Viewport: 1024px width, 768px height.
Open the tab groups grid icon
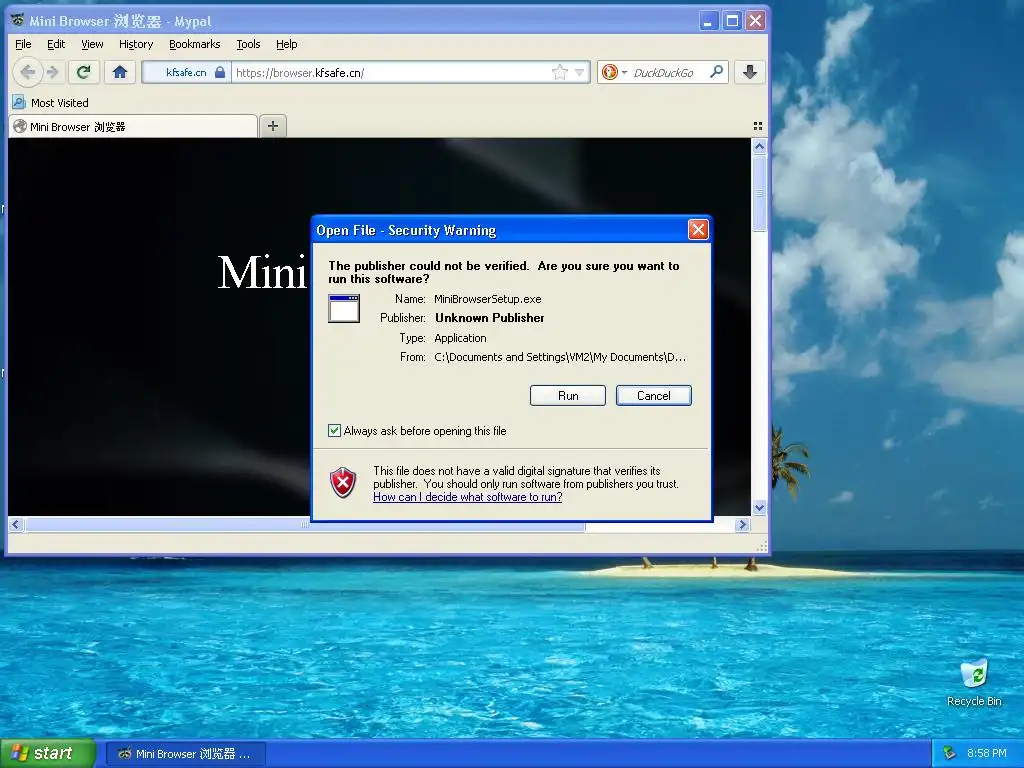[x=758, y=126]
